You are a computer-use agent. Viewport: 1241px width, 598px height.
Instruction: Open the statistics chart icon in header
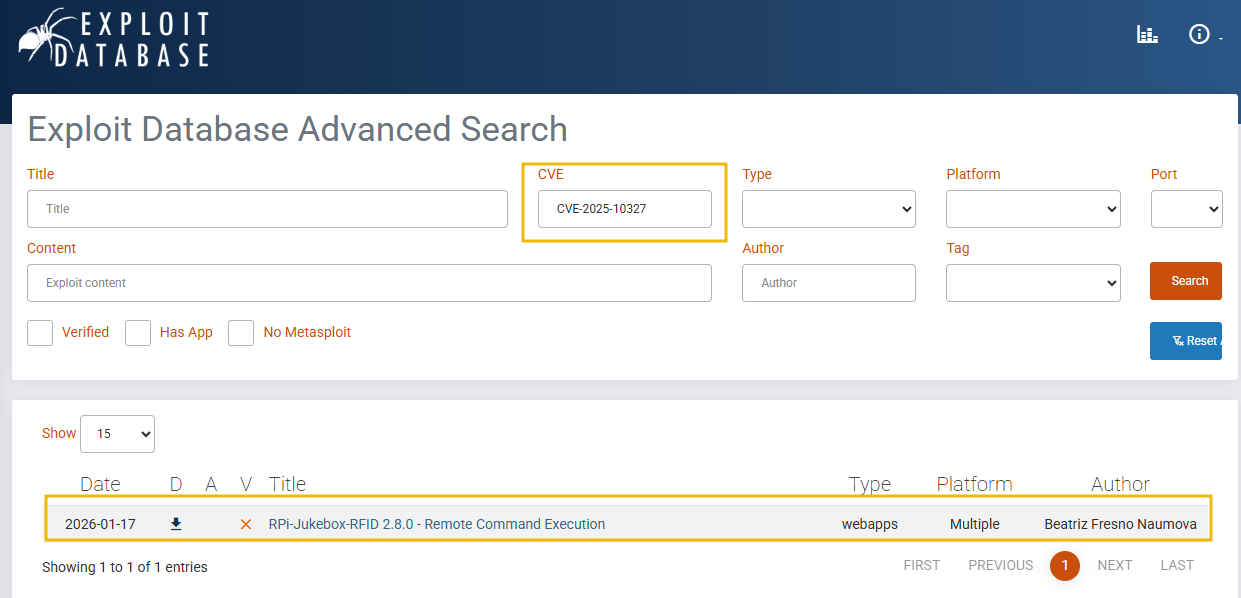coord(1146,33)
